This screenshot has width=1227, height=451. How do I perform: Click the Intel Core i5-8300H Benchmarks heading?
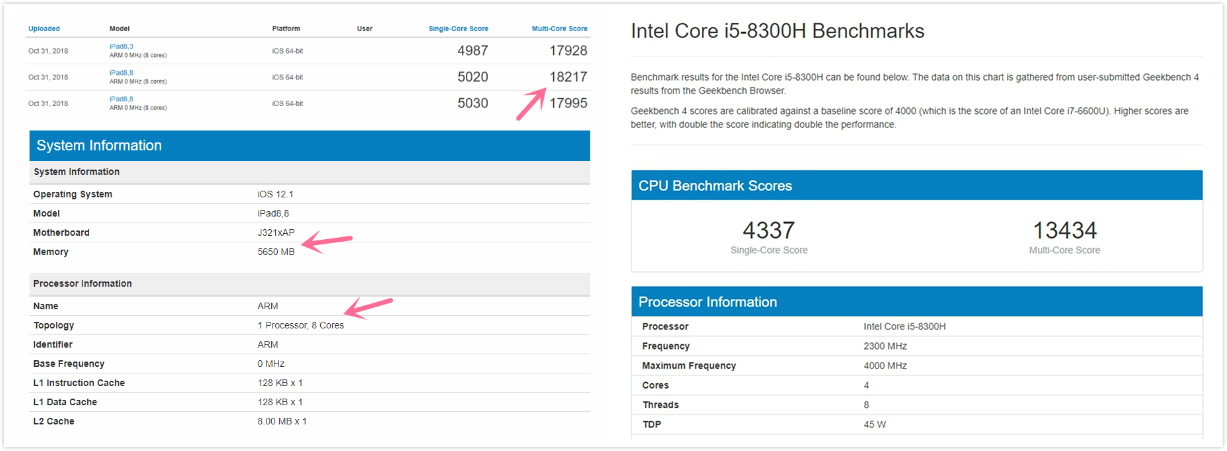pyautogui.click(x=777, y=31)
